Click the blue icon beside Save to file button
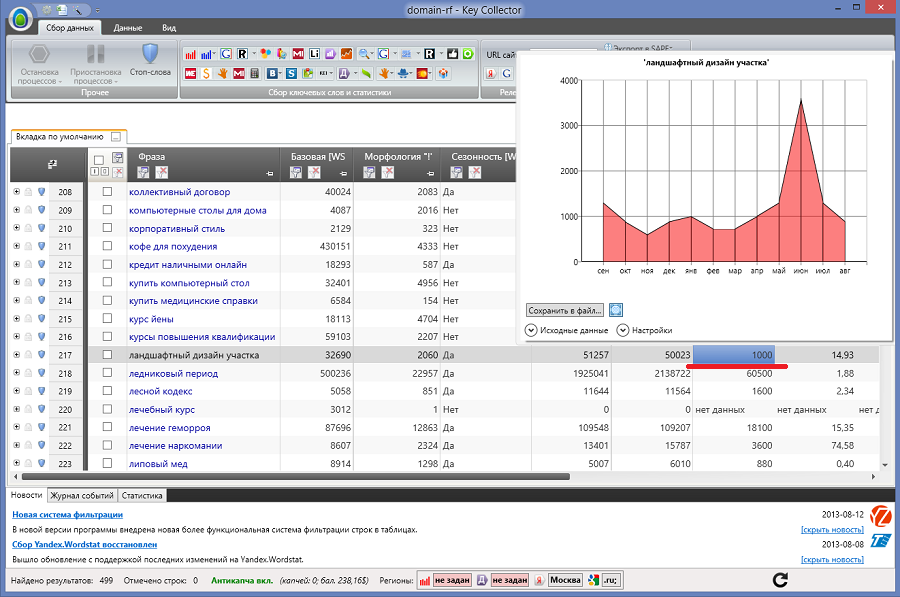 point(616,310)
